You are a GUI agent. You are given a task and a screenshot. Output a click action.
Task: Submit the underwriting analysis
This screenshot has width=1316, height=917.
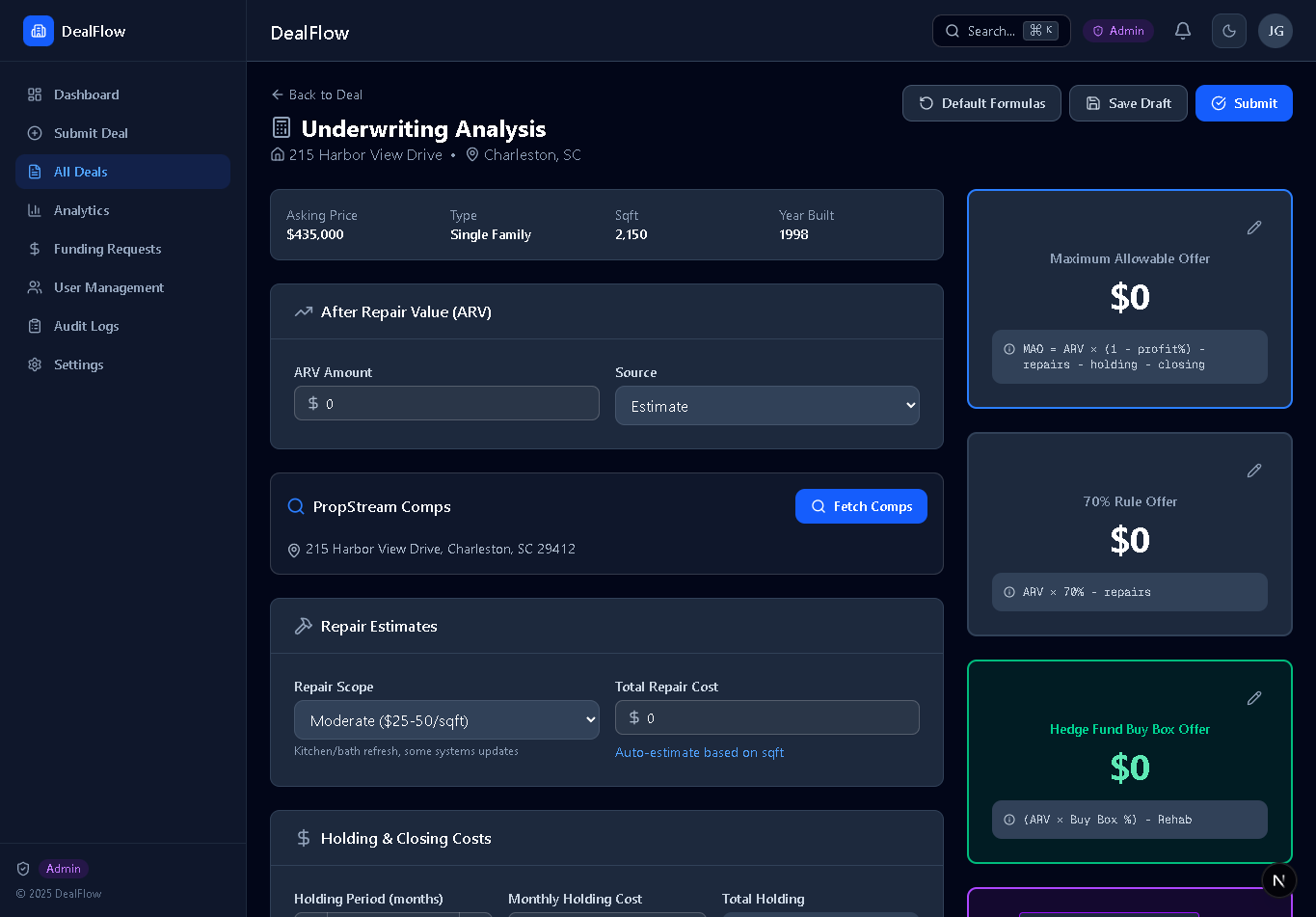pyautogui.click(x=1244, y=103)
